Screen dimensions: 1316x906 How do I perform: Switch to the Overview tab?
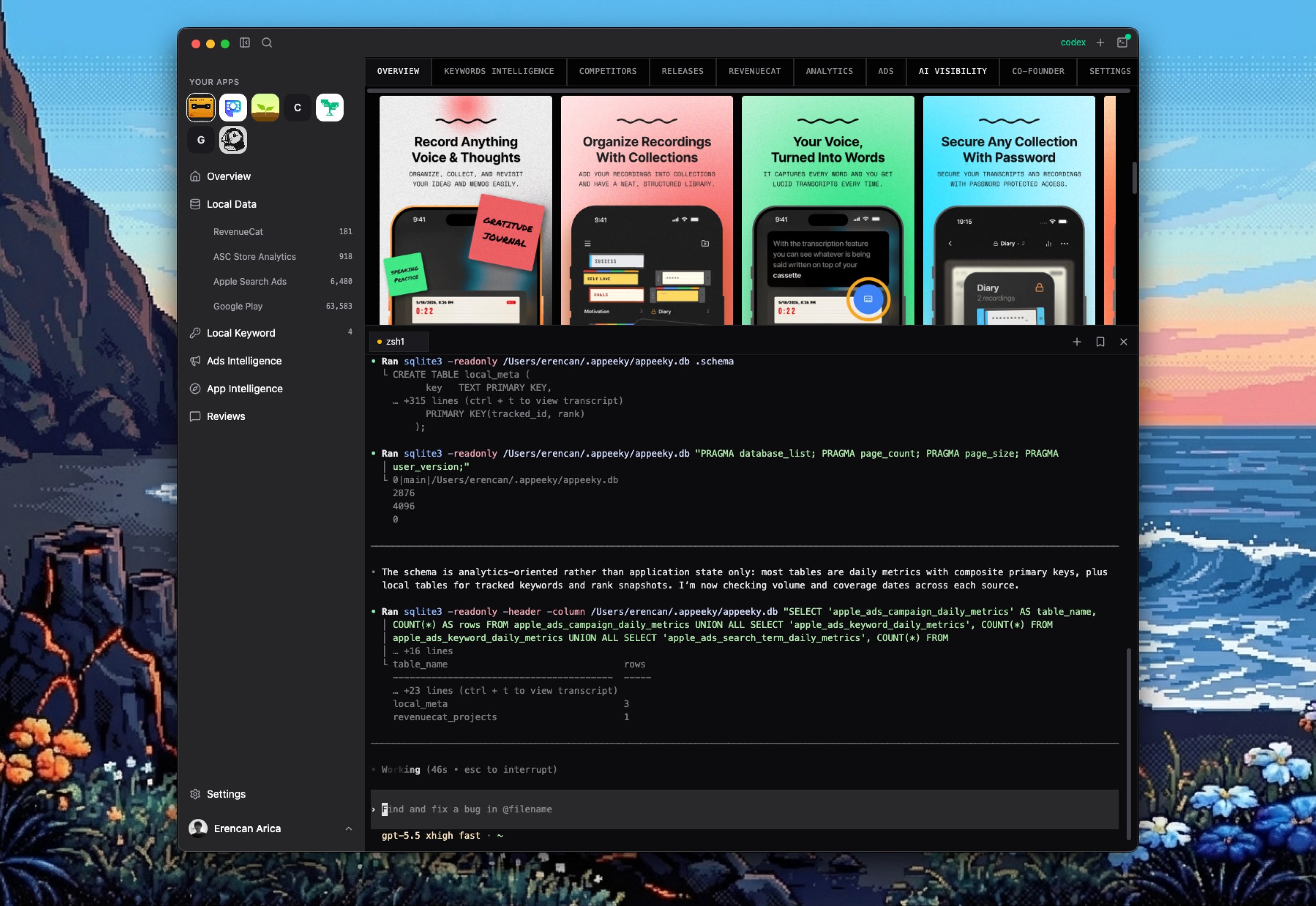tap(398, 72)
